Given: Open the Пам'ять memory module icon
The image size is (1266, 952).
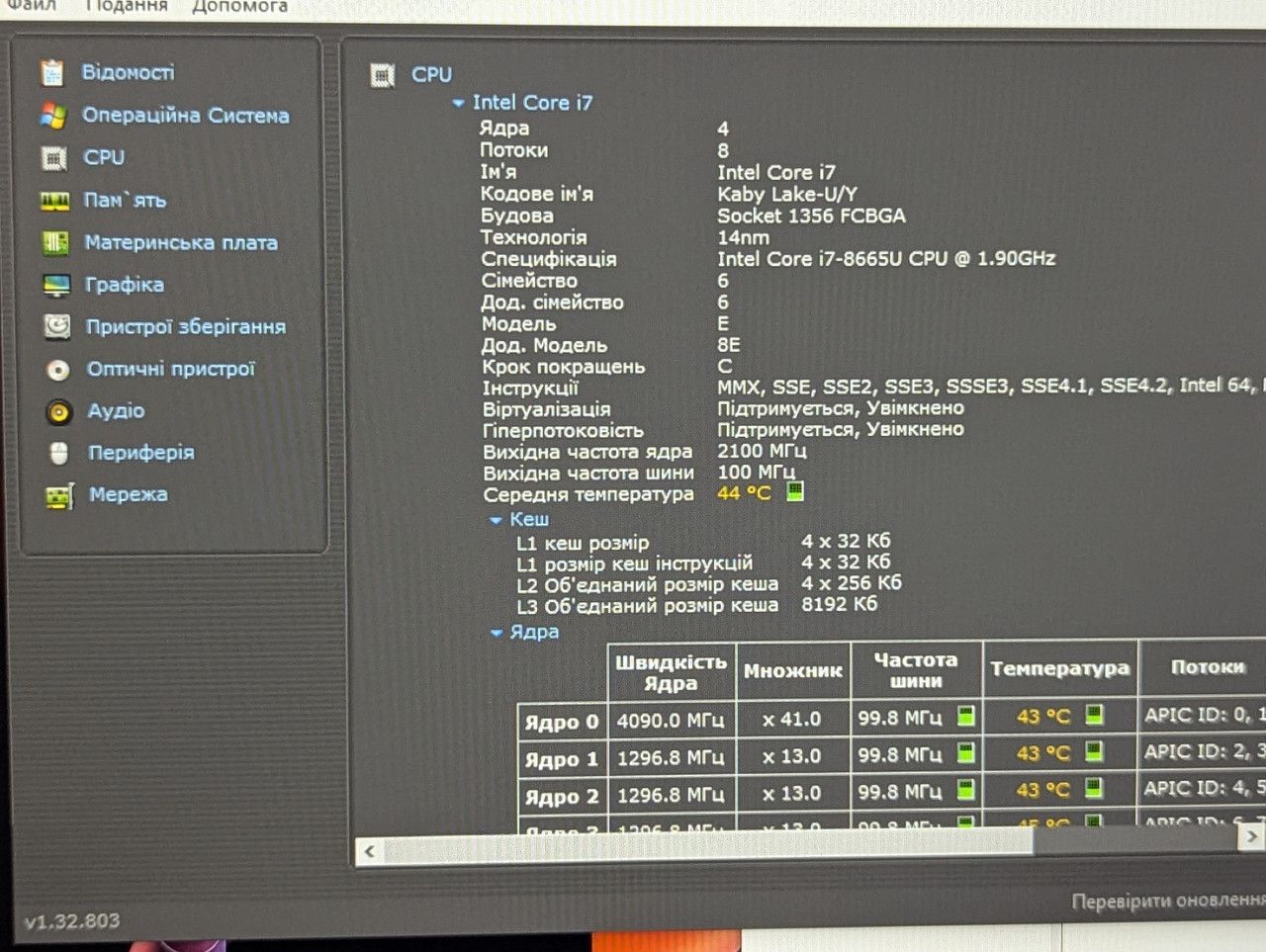Looking at the screenshot, I should (x=54, y=201).
